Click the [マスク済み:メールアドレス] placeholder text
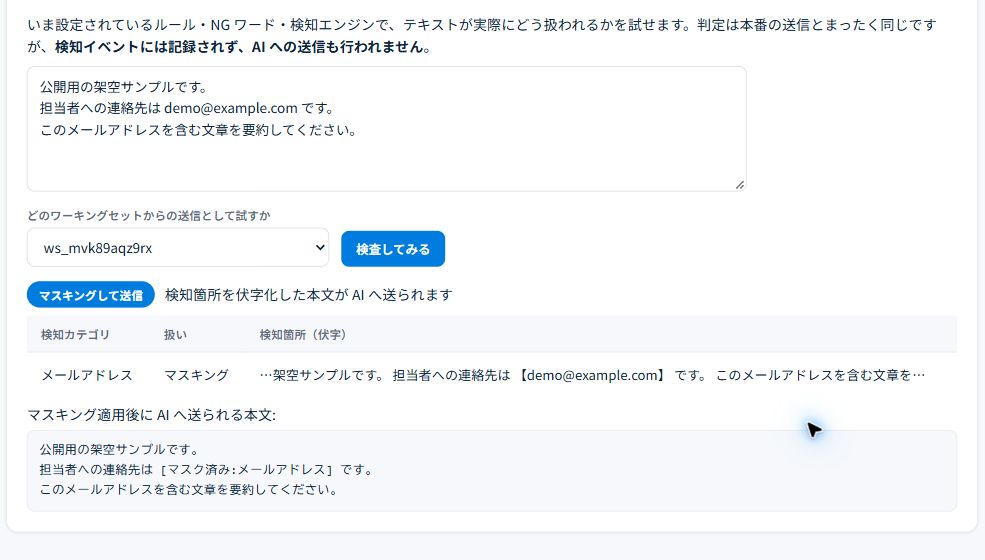This screenshot has width=985, height=560. tap(246, 469)
